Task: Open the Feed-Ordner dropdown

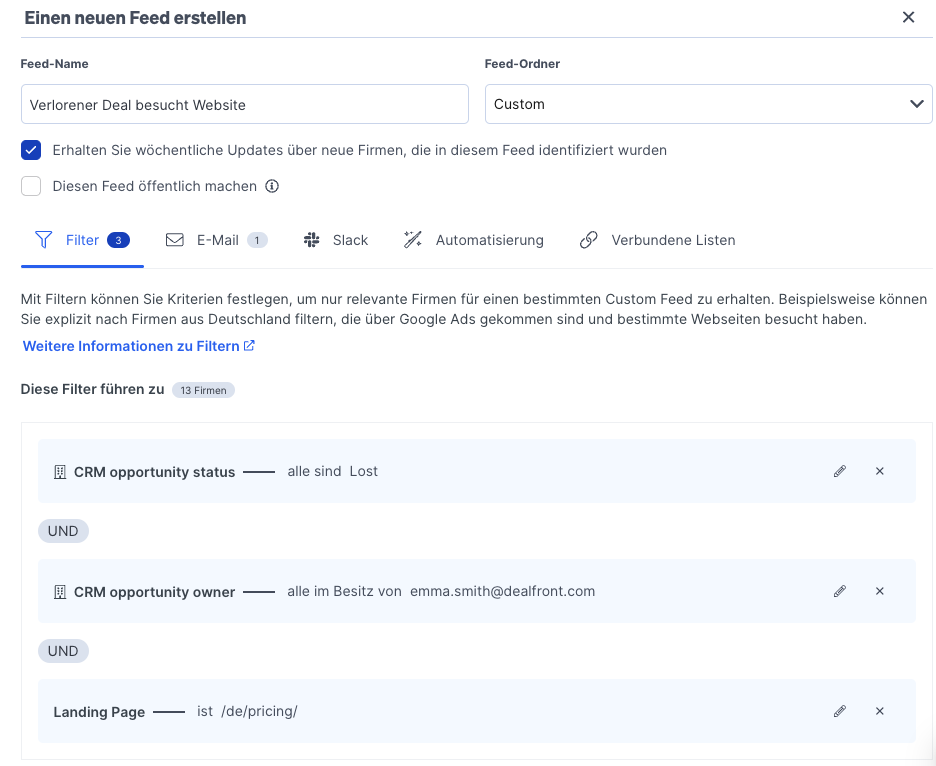Action: click(x=707, y=103)
